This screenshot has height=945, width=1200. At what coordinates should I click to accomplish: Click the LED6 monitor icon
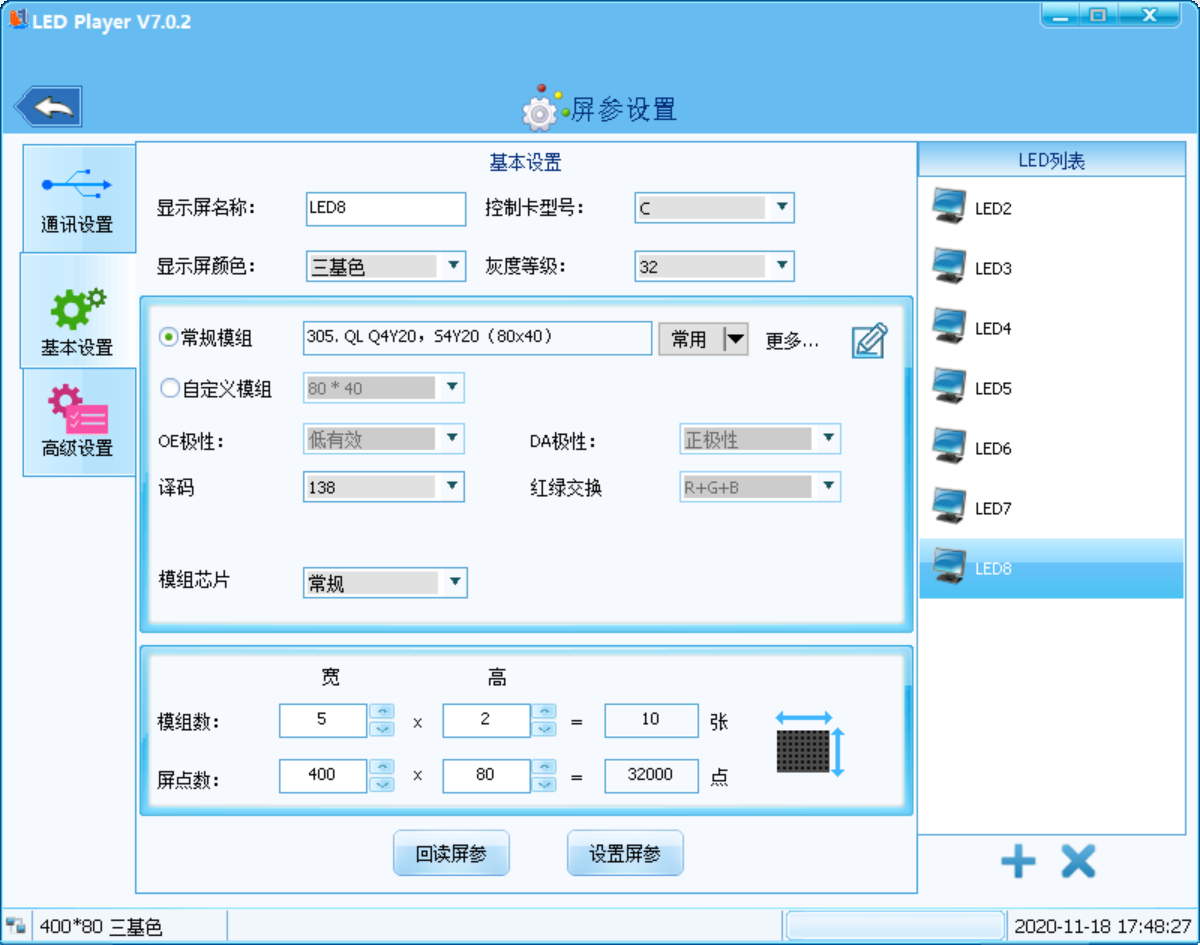coord(948,446)
